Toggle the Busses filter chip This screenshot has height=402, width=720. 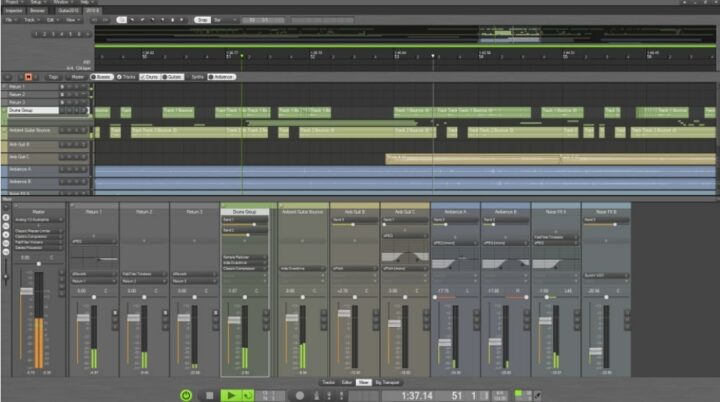point(102,76)
